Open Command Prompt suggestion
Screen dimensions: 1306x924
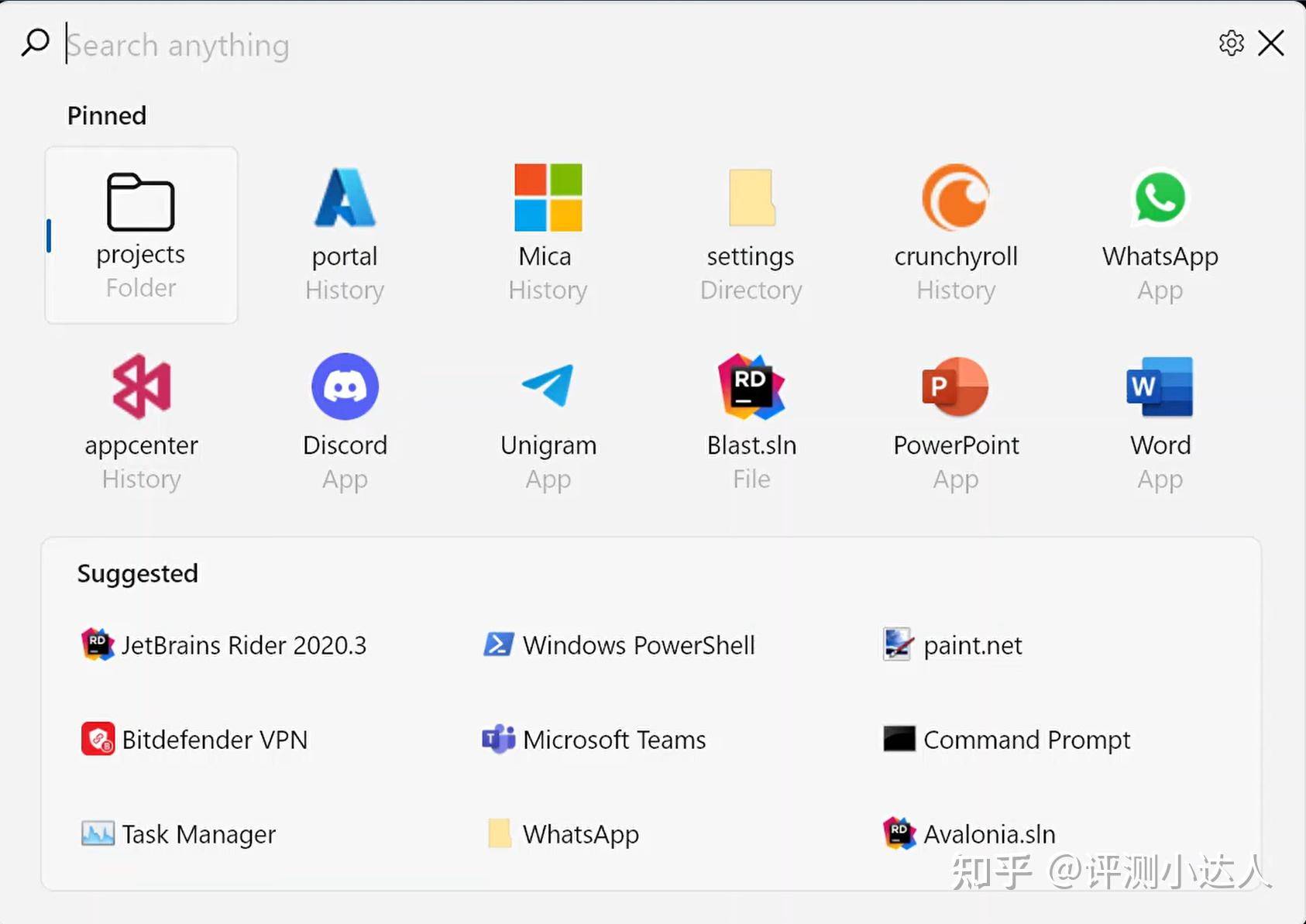pos(1006,739)
